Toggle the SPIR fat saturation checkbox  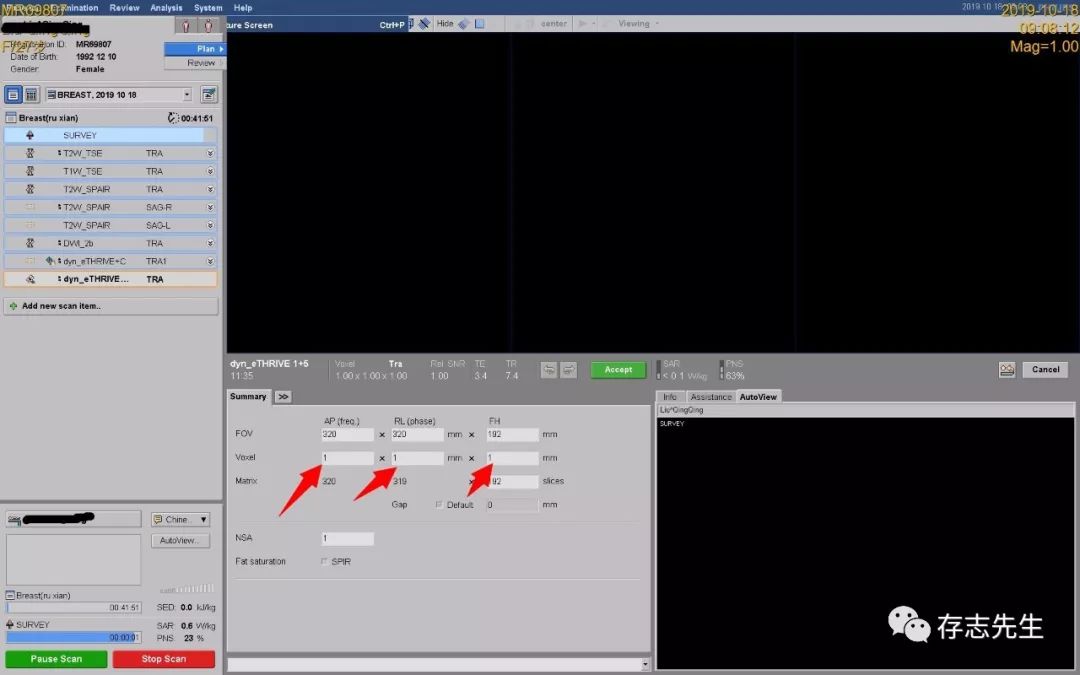pyautogui.click(x=324, y=561)
